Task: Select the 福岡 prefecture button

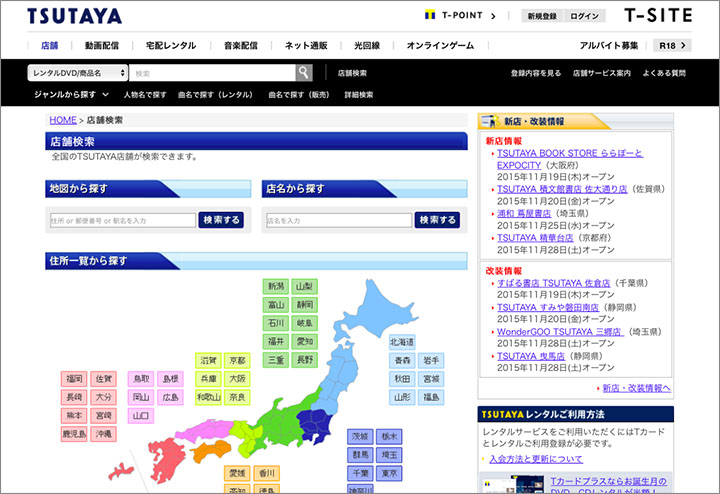Action: pos(74,379)
